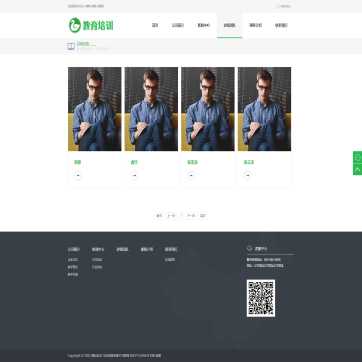This screenshot has height=362, width=362.
Task: Open the first instructor's photo
Action: tap(95, 109)
